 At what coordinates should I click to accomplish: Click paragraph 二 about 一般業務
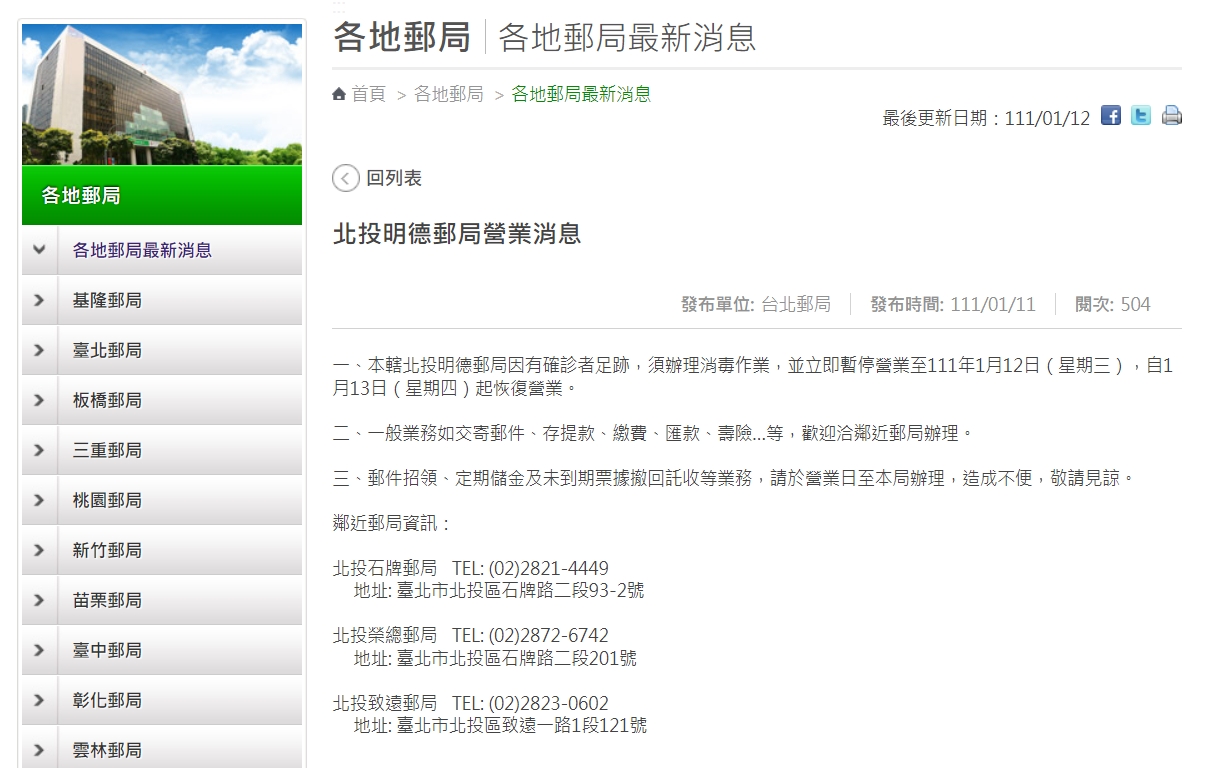653,434
